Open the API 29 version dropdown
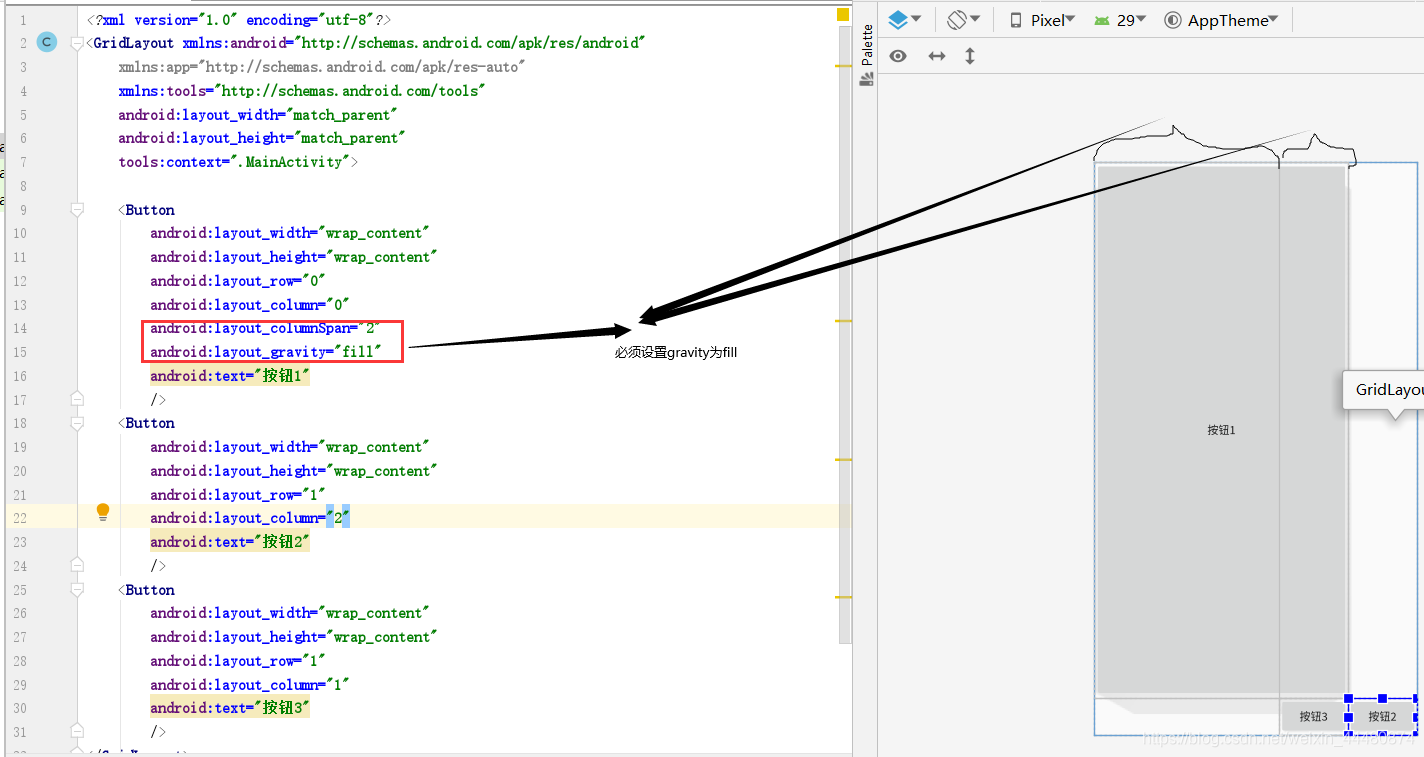The height and width of the screenshot is (757, 1424). (x=1120, y=20)
